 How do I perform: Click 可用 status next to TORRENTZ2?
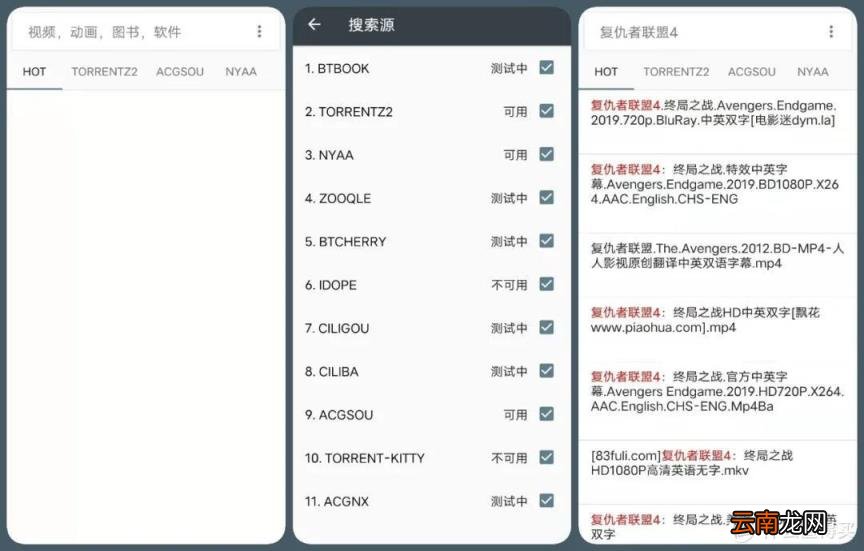pos(515,112)
